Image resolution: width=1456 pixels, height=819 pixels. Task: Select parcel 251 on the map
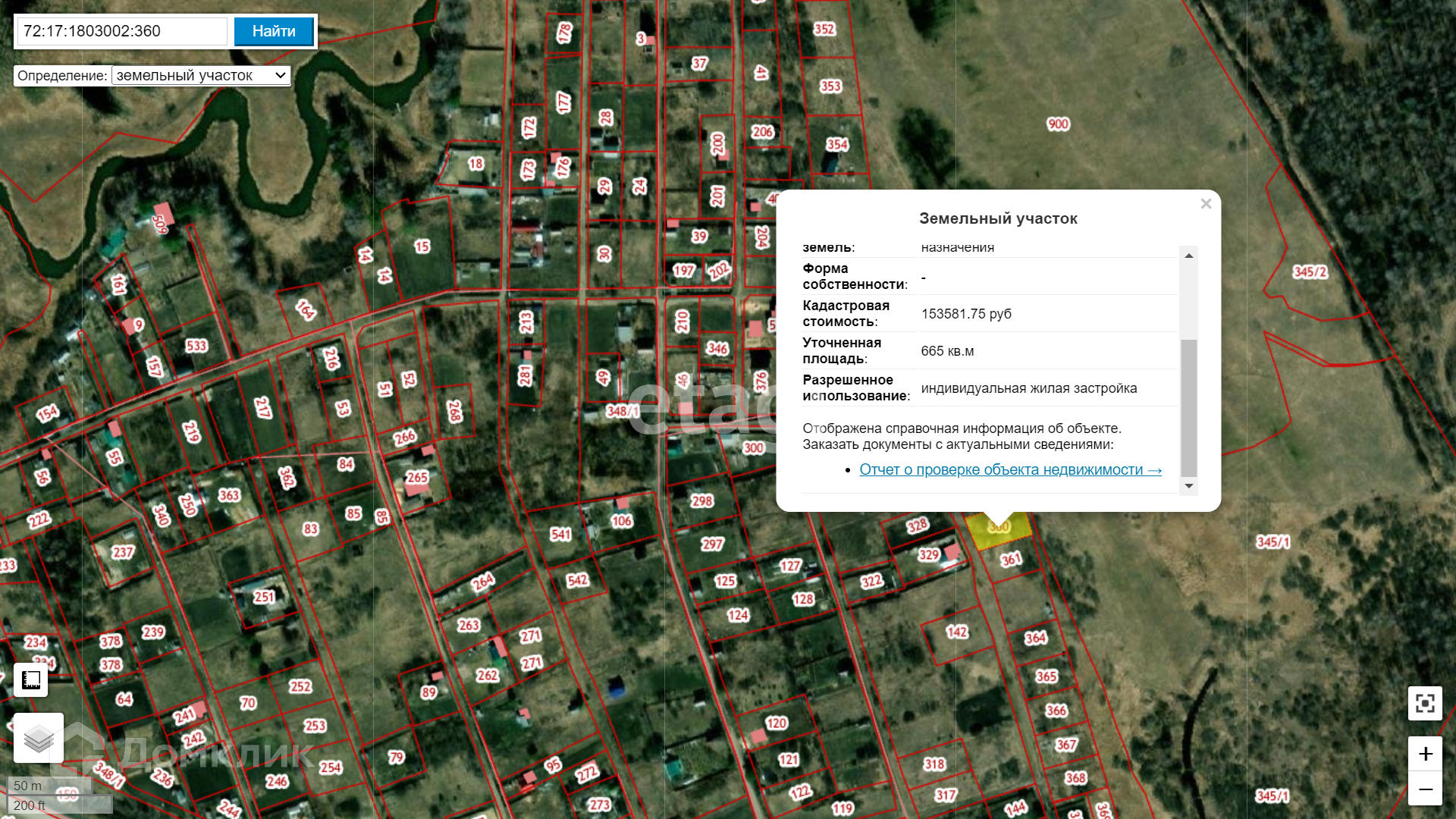pos(263,598)
